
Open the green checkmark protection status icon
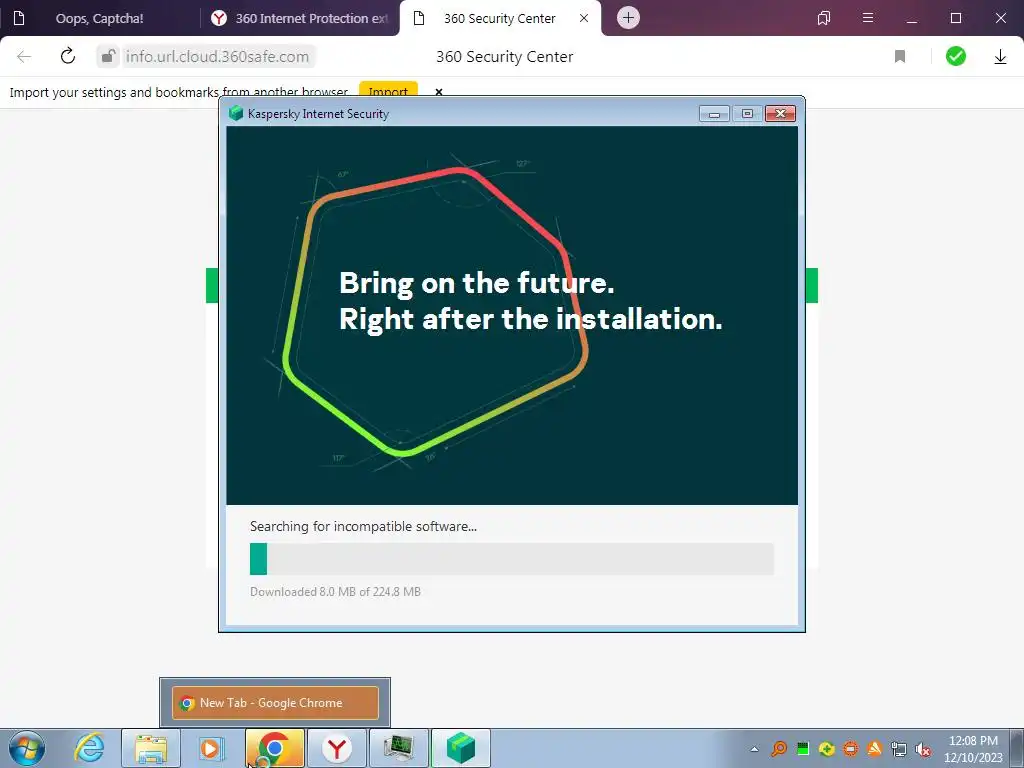[x=955, y=56]
